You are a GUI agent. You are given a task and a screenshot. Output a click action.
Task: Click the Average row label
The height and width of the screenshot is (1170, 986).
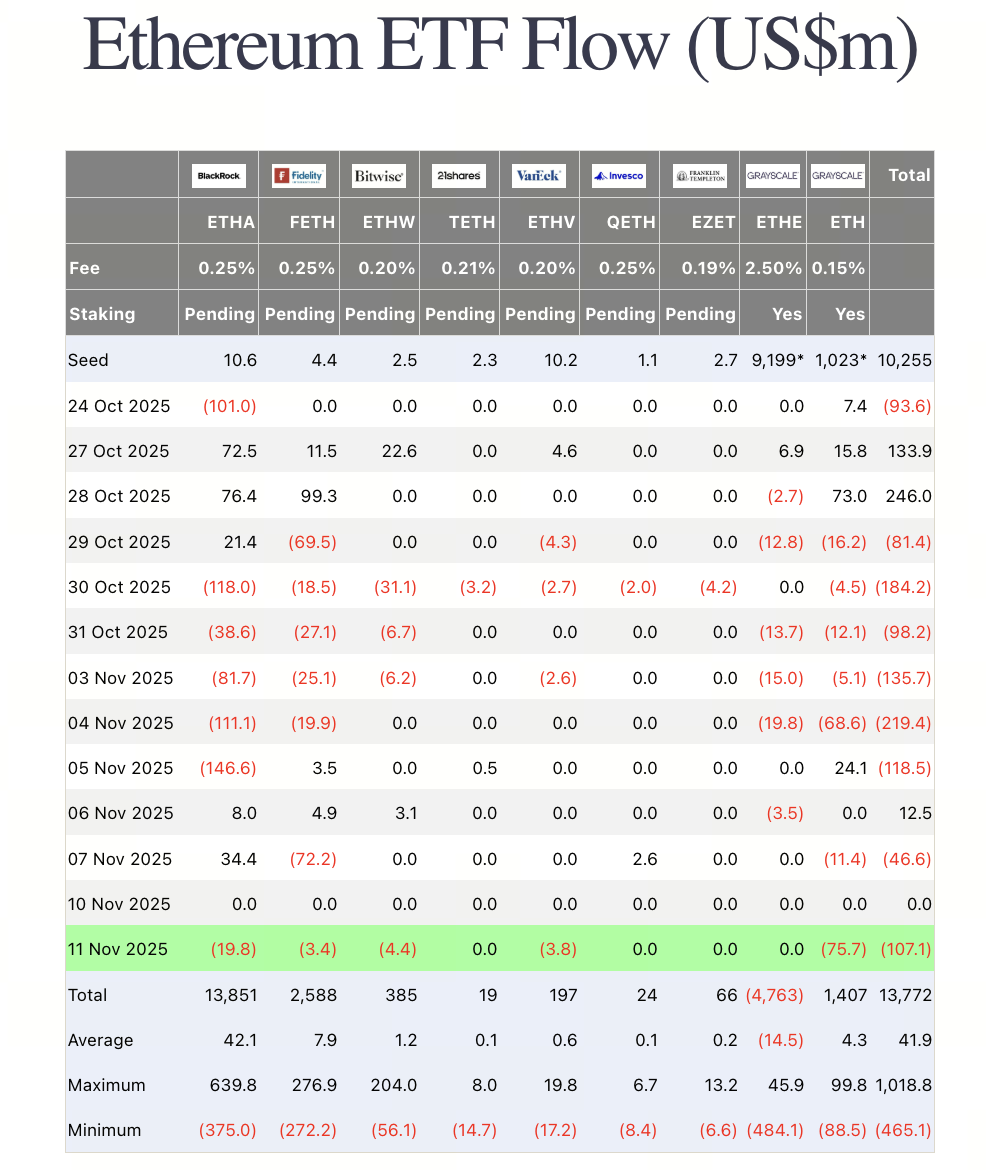101,1040
